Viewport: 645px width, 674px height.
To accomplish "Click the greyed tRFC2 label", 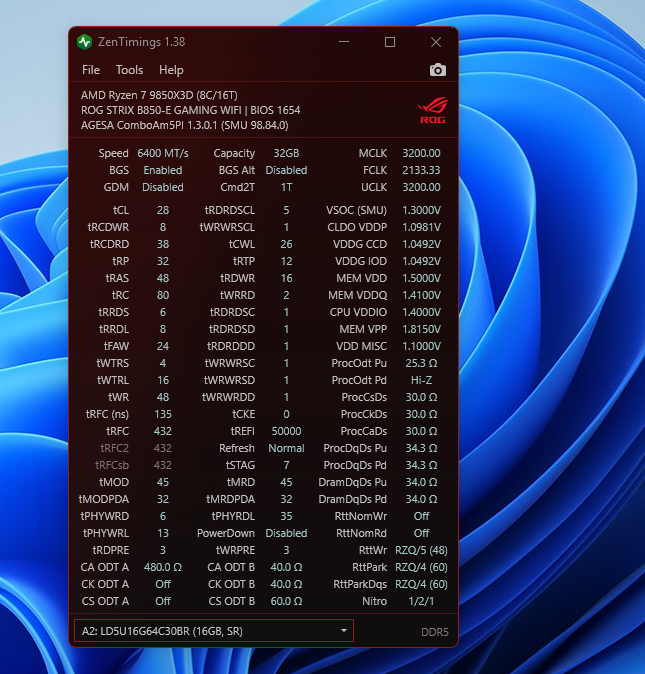I will (x=114, y=448).
